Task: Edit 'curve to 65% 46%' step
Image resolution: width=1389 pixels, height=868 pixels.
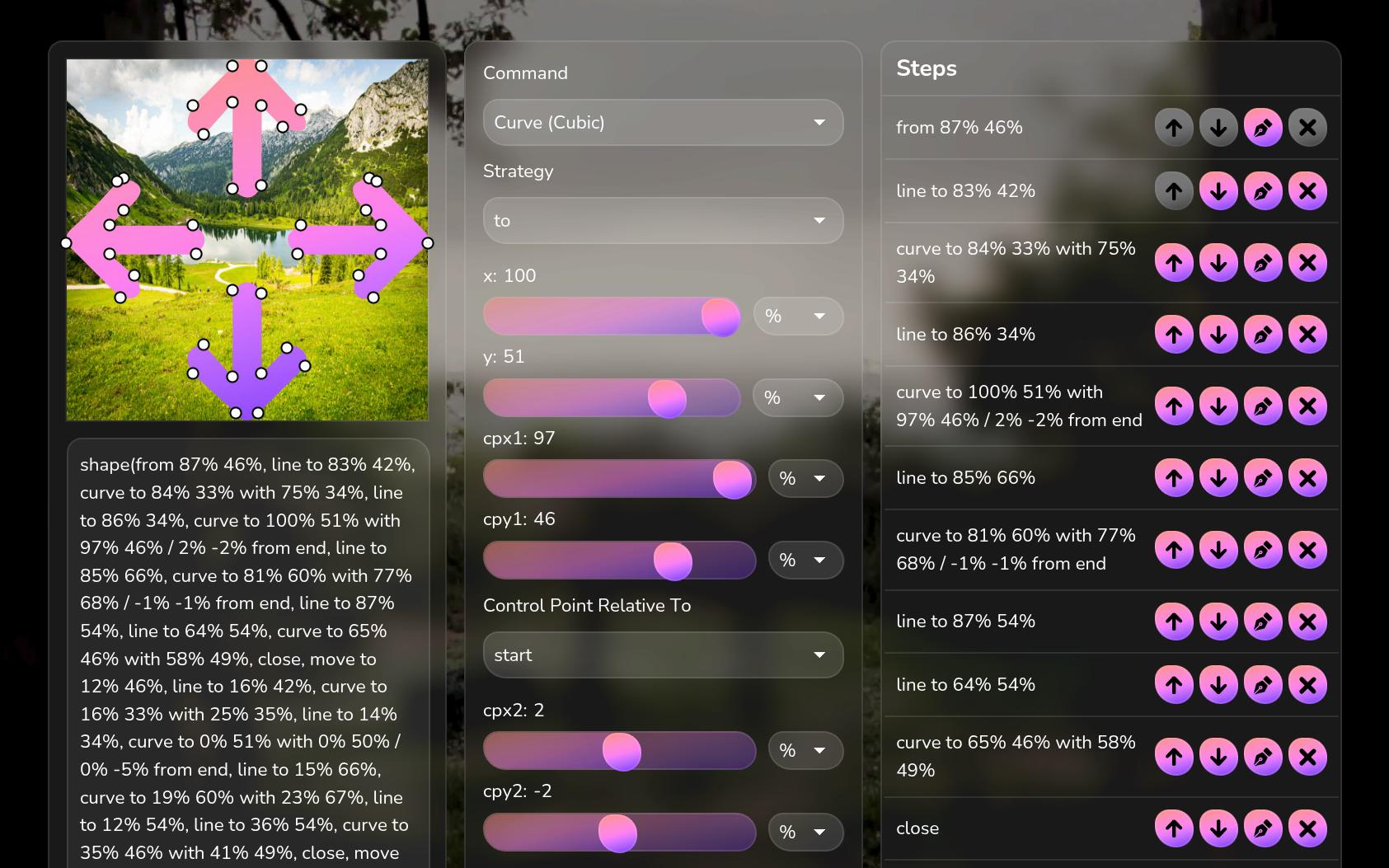Action: pyautogui.click(x=1263, y=757)
